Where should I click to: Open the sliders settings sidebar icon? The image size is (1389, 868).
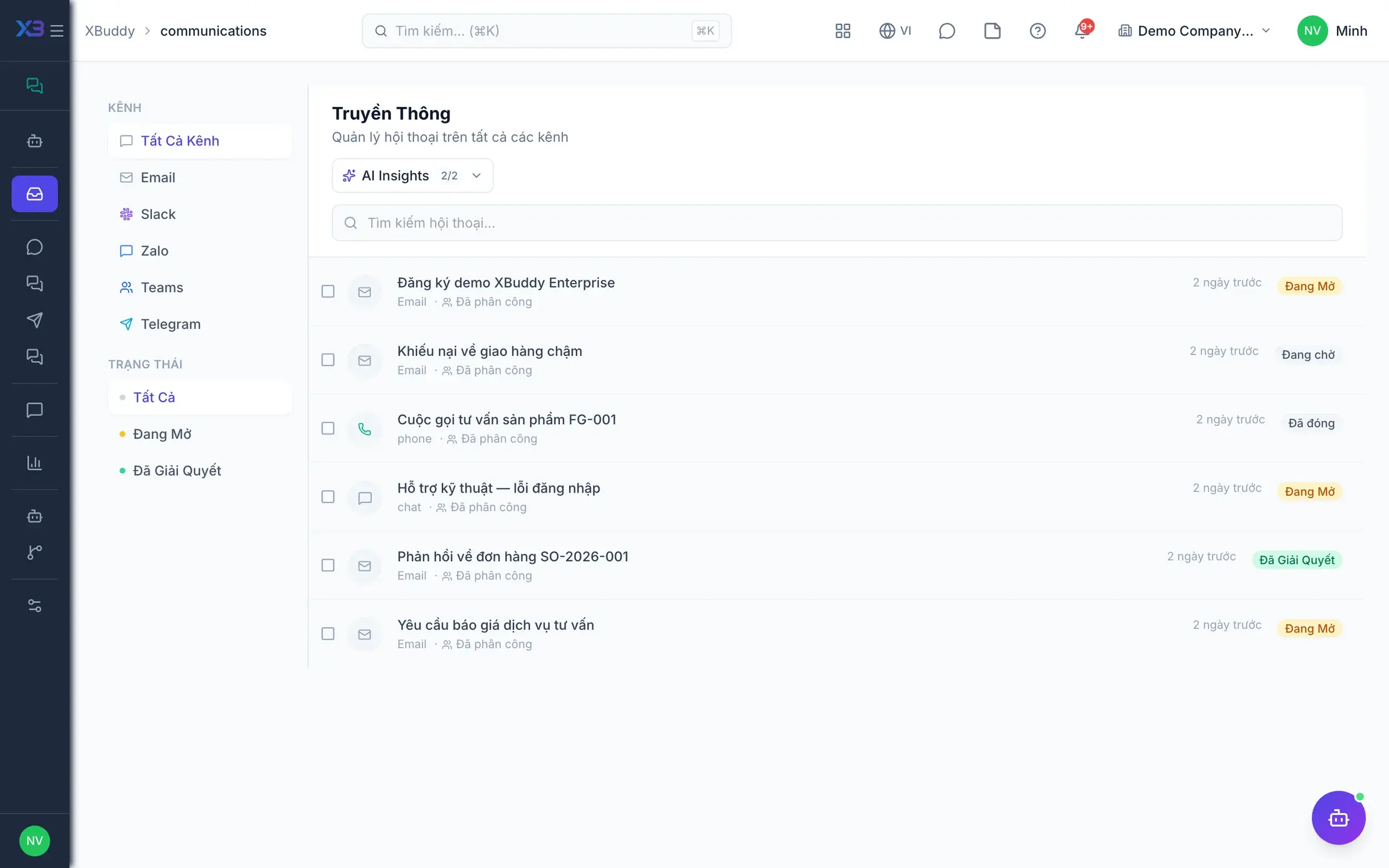pyautogui.click(x=34, y=605)
